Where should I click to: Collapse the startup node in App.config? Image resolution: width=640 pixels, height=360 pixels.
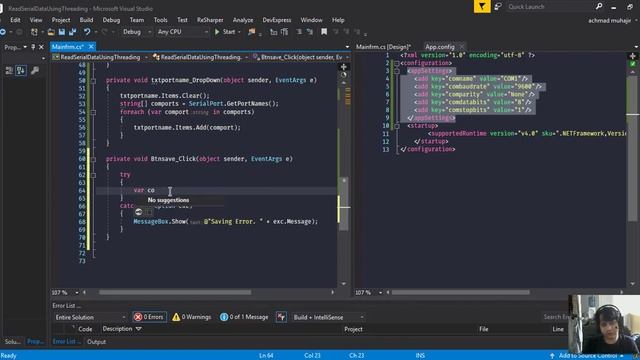[396, 126]
